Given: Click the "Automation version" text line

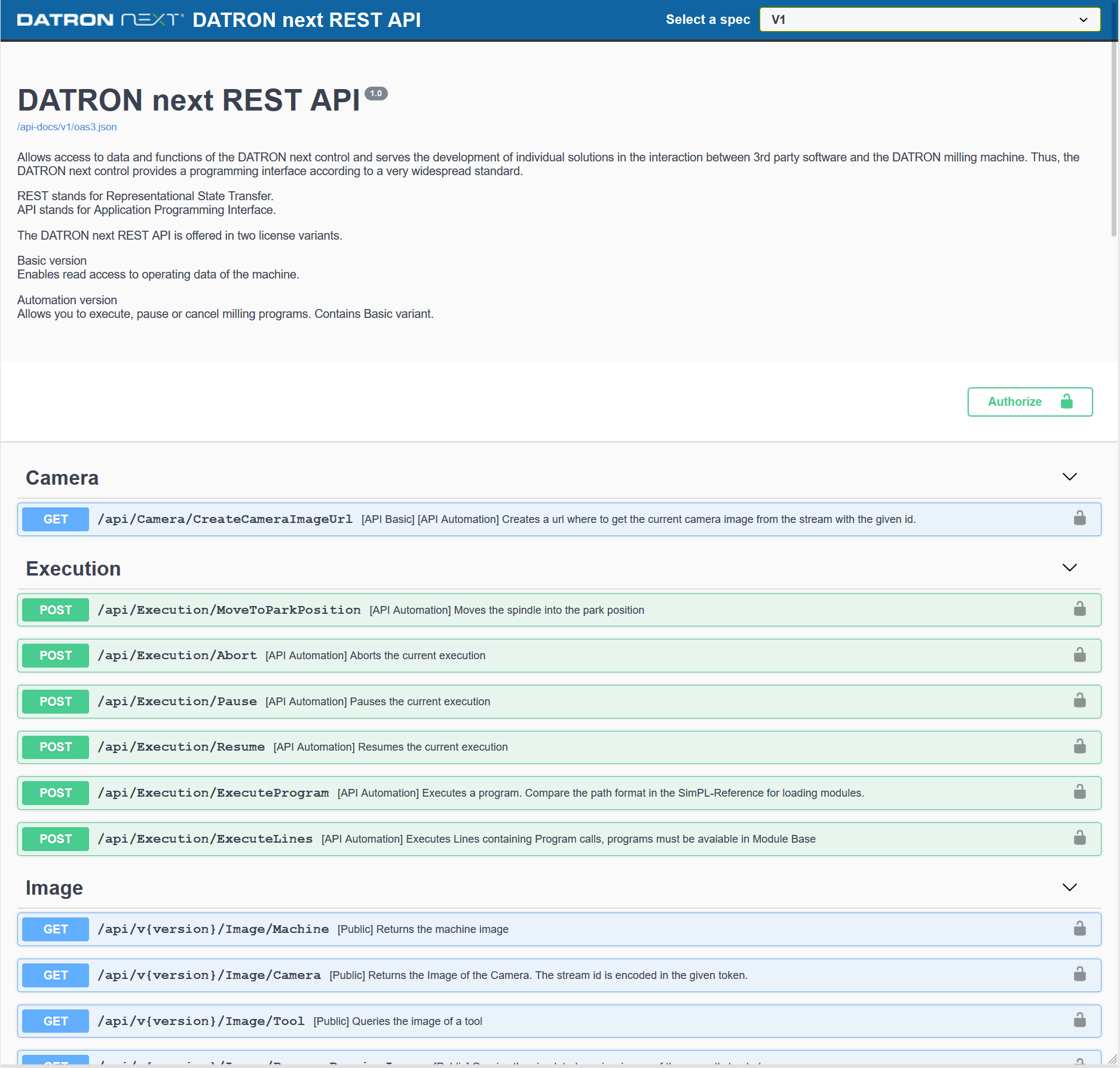Looking at the screenshot, I should 67,300.
